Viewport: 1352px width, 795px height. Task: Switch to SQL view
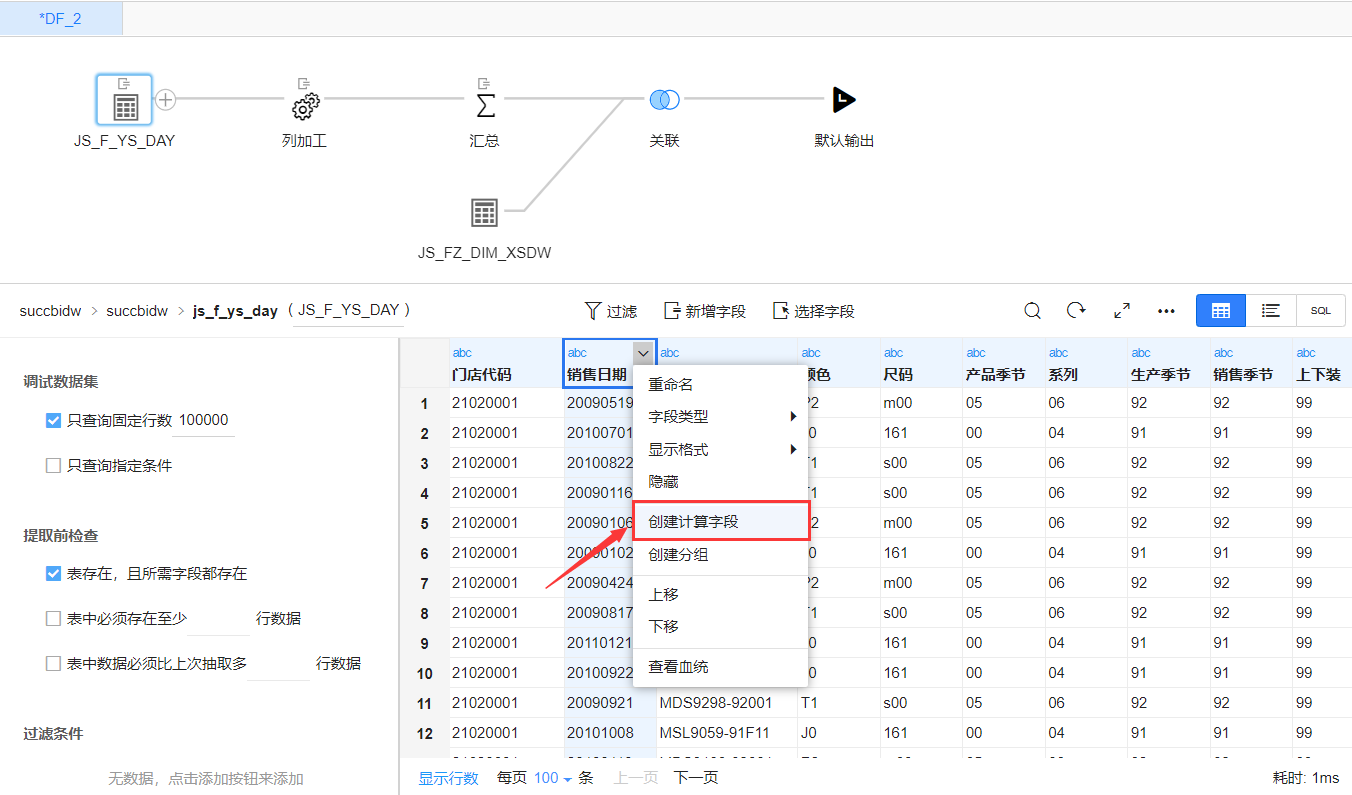pyautogui.click(x=1321, y=311)
